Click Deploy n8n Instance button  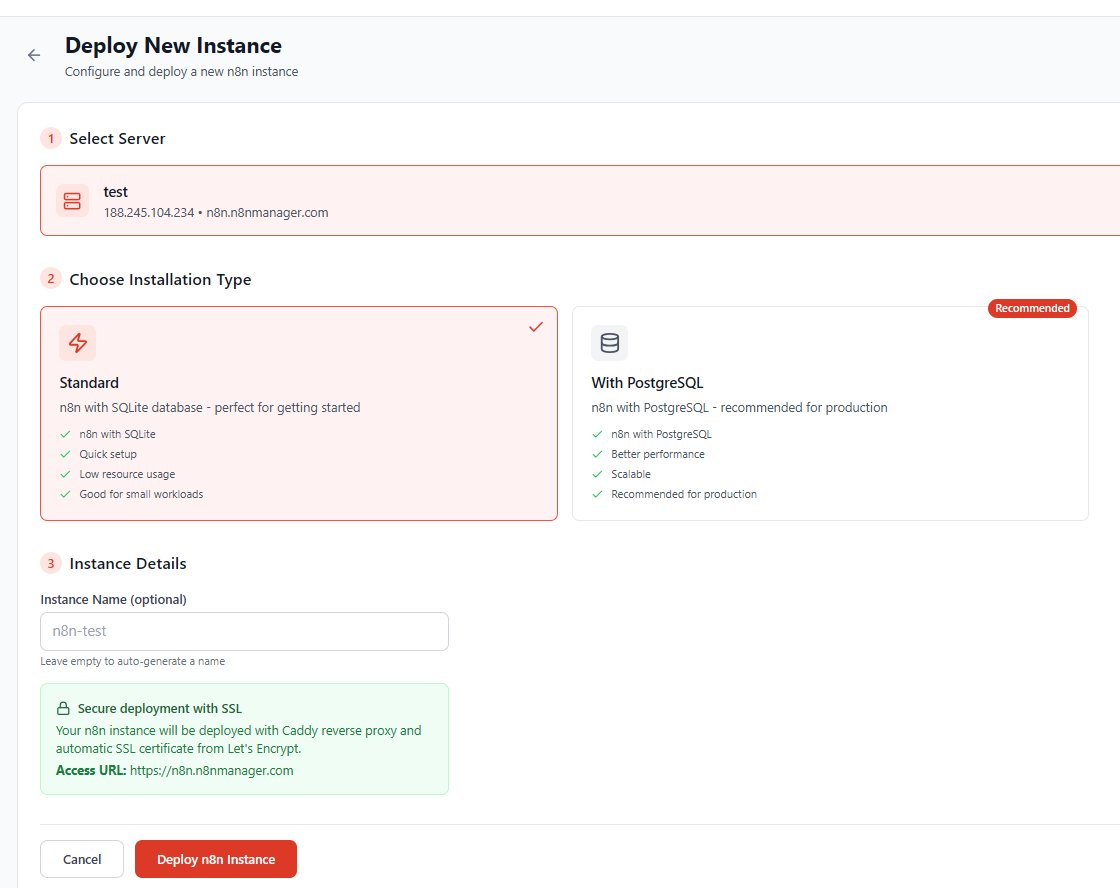tap(216, 859)
